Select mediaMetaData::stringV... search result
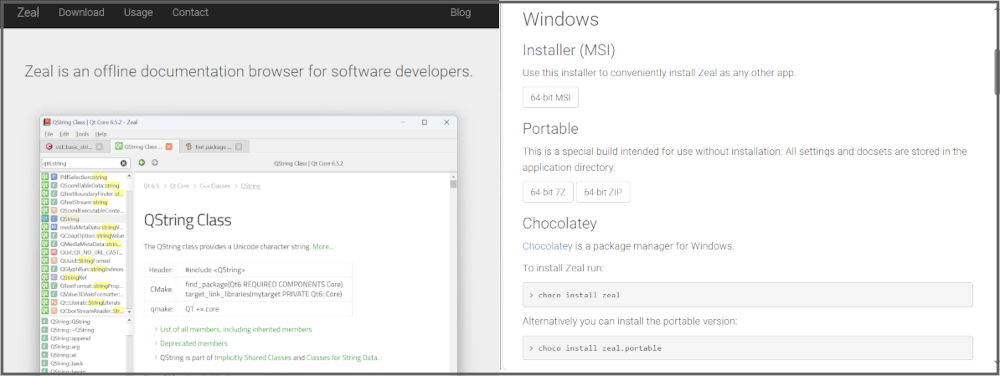This screenshot has width=1000, height=376. (x=84, y=227)
